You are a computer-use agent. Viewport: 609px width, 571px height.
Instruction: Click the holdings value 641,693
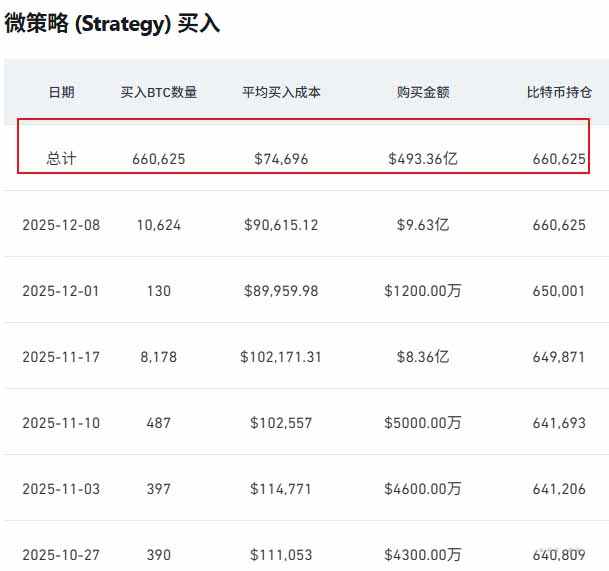pyautogui.click(x=559, y=423)
